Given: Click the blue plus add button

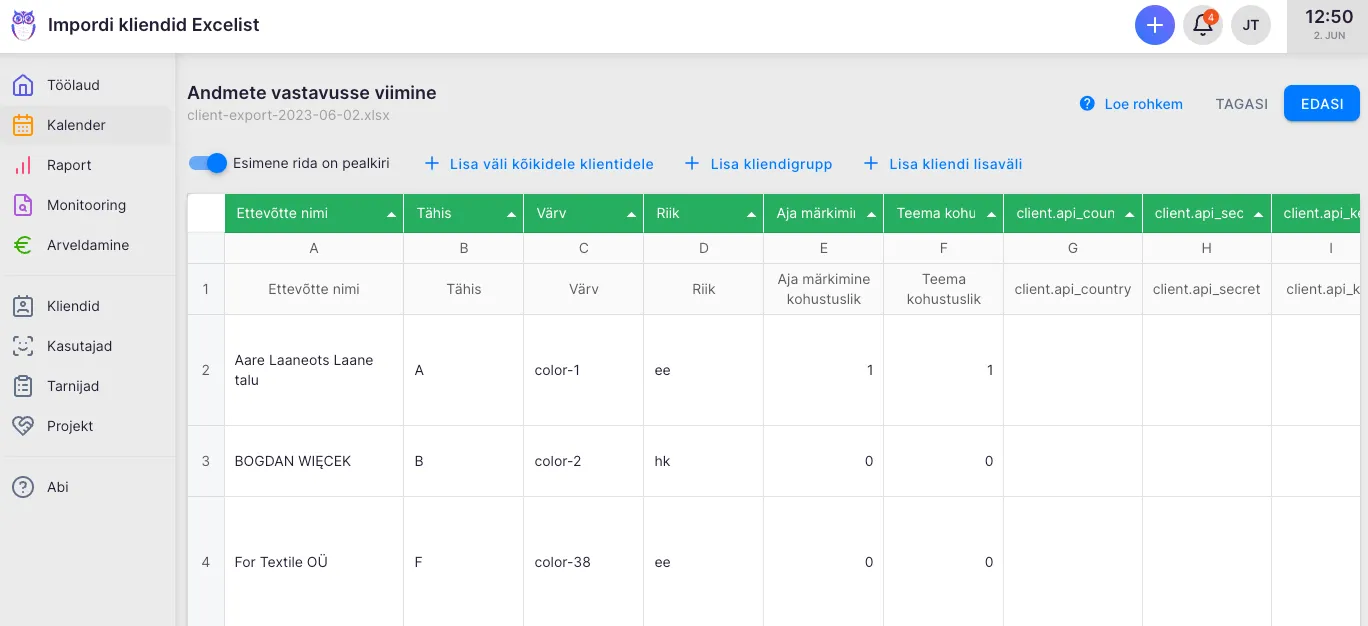Looking at the screenshot, I should click(x=1154, y=25).
